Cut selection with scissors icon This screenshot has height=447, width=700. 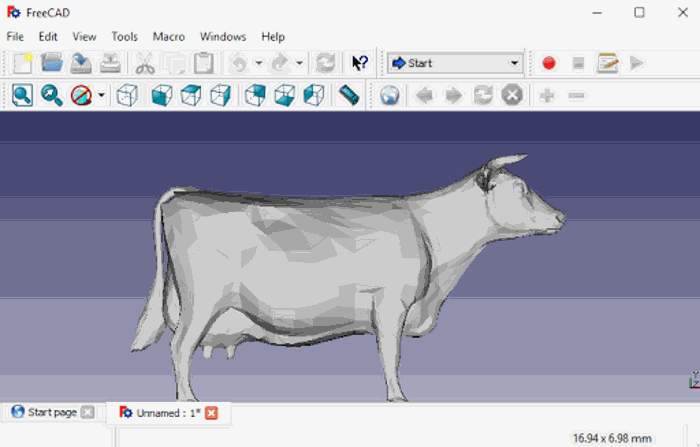(x=145, y=63)
